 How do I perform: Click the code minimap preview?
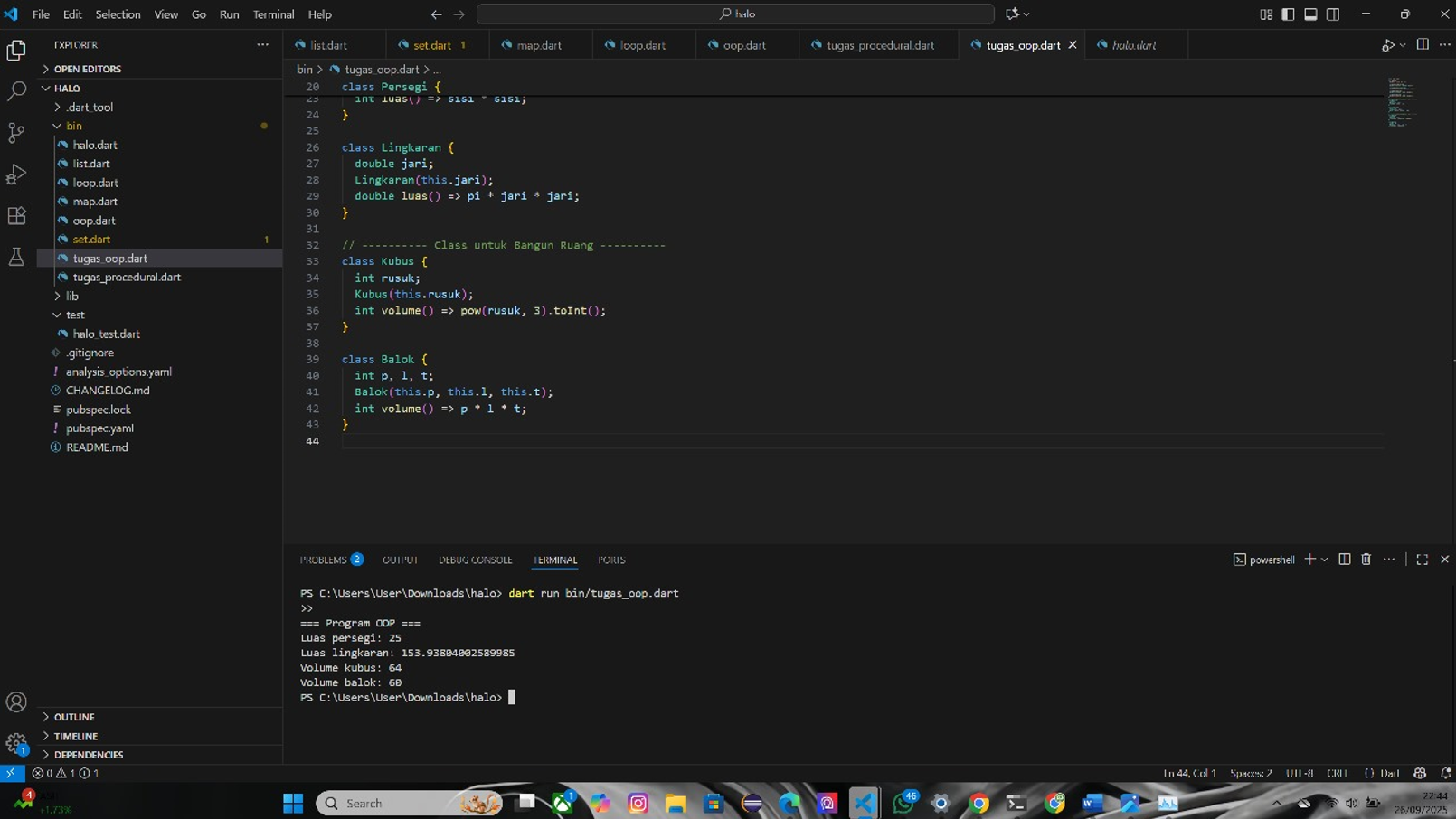coord(1401,101)
